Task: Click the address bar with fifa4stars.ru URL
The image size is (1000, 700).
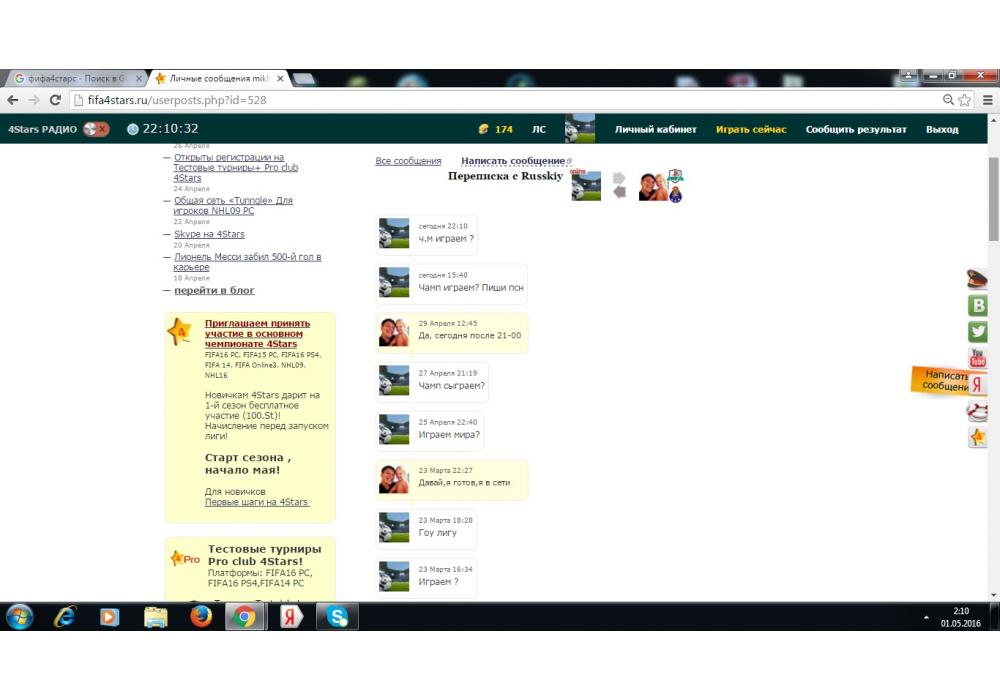Action: (x=504, y=100)
